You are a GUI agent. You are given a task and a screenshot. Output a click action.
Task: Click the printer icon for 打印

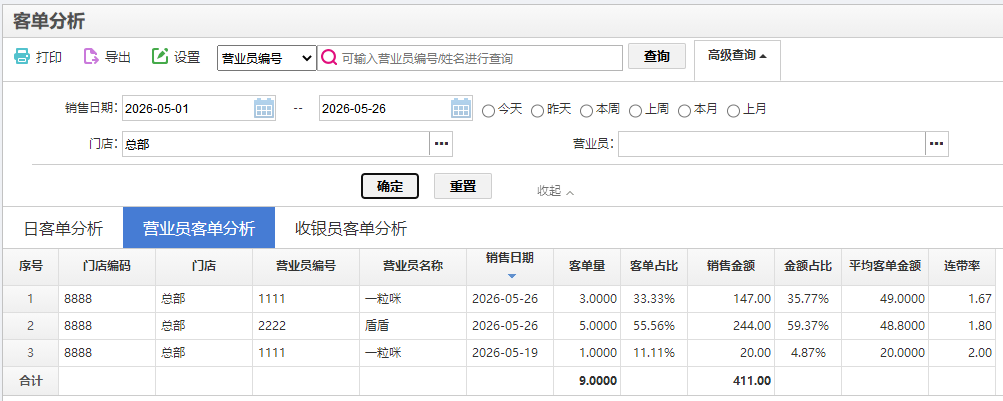[x=22, y=56]
